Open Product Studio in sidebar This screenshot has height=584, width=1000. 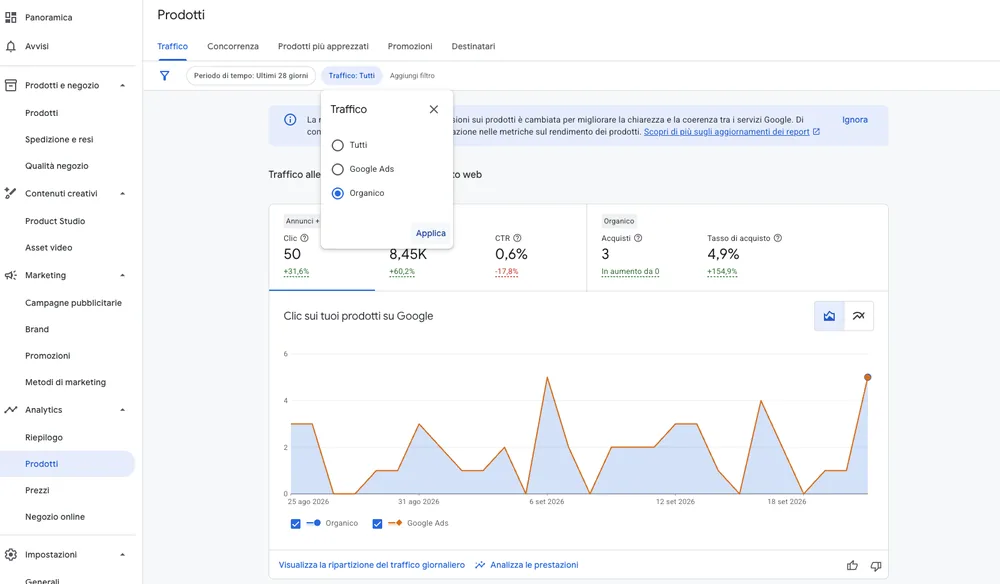[x=55, y=221]
